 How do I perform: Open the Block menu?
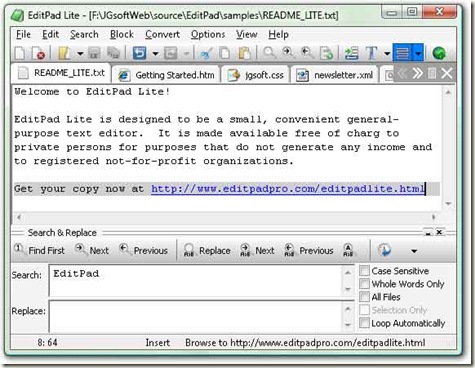(x=122, y=34)
